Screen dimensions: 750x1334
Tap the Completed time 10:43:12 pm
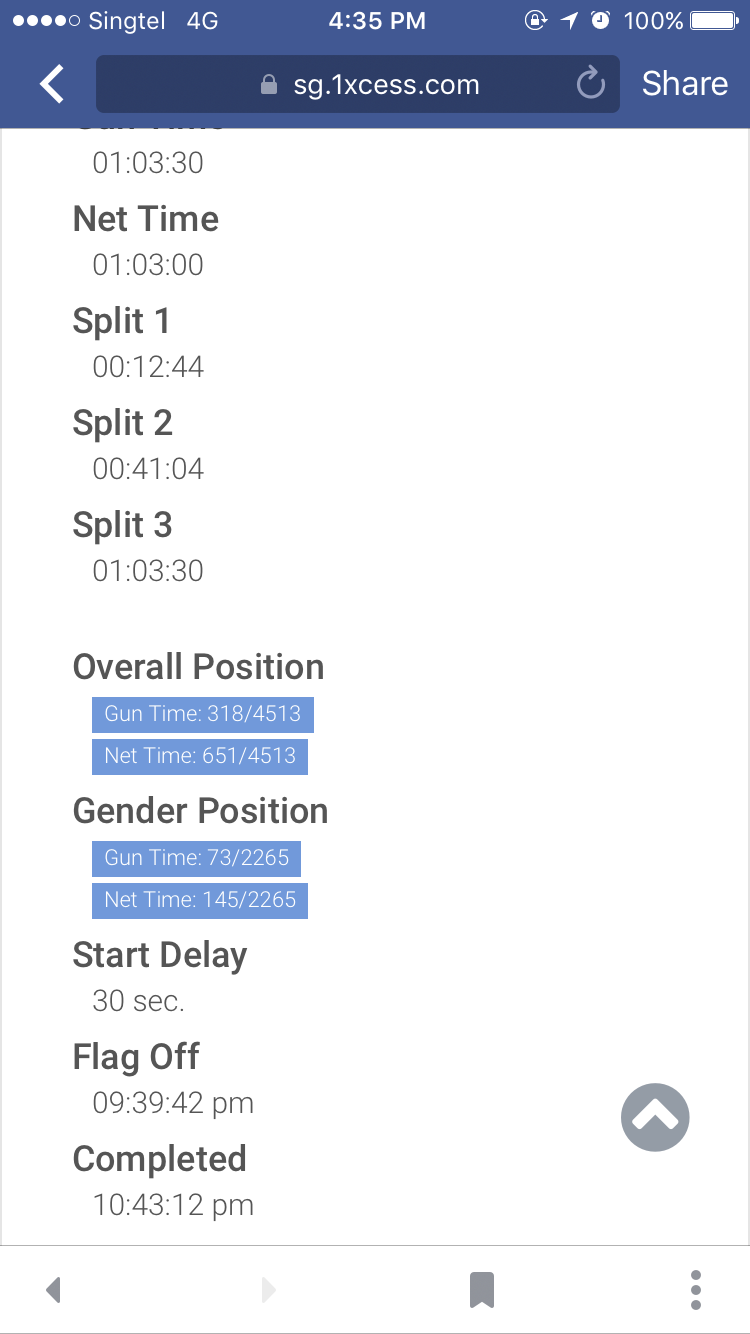click(x=173, y=1205)
